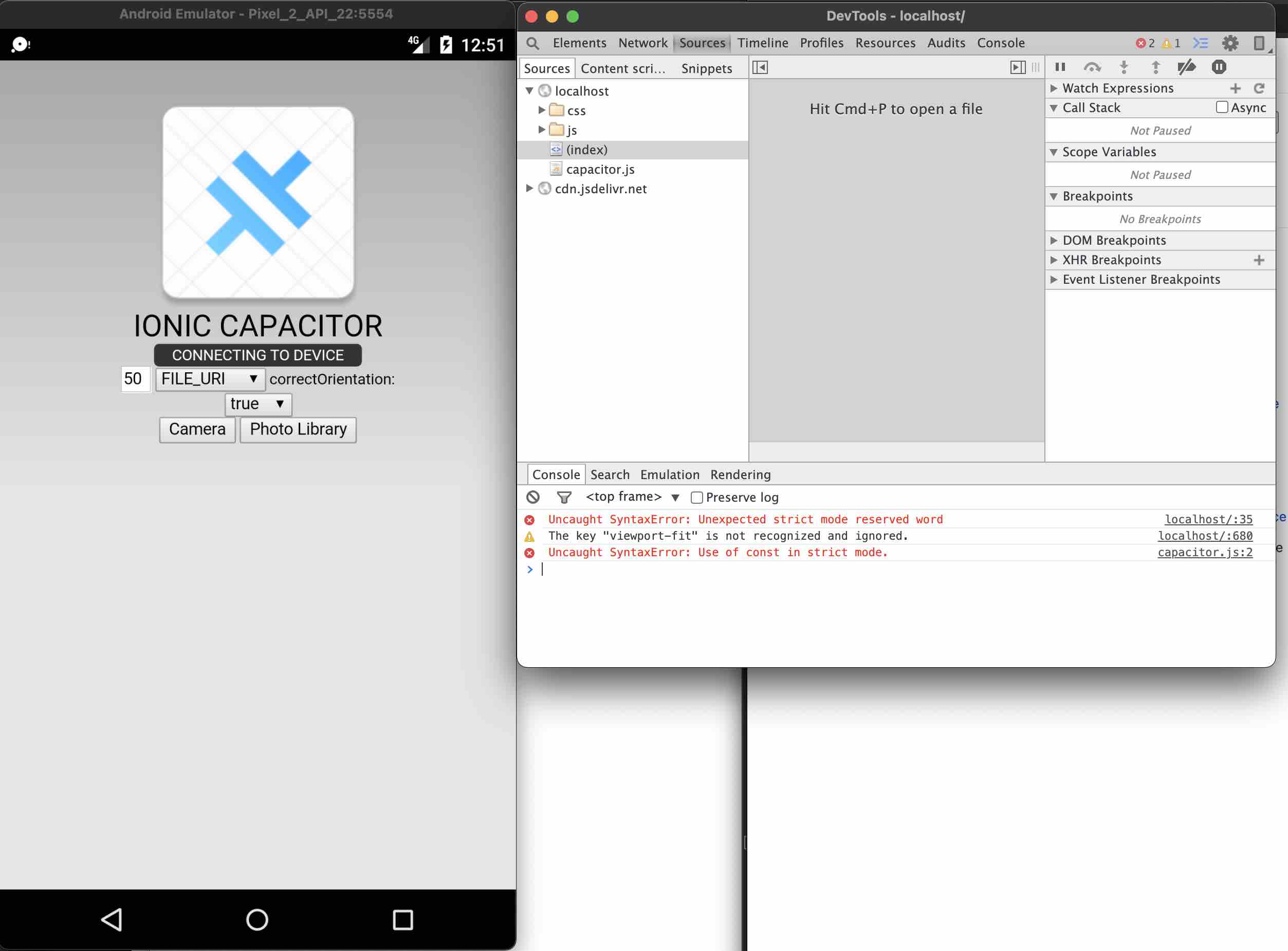Image resolution: width=1288 pixels, height=951 pixels.
Task: Open the correctOrientation true dropdown
Action: 258,404
